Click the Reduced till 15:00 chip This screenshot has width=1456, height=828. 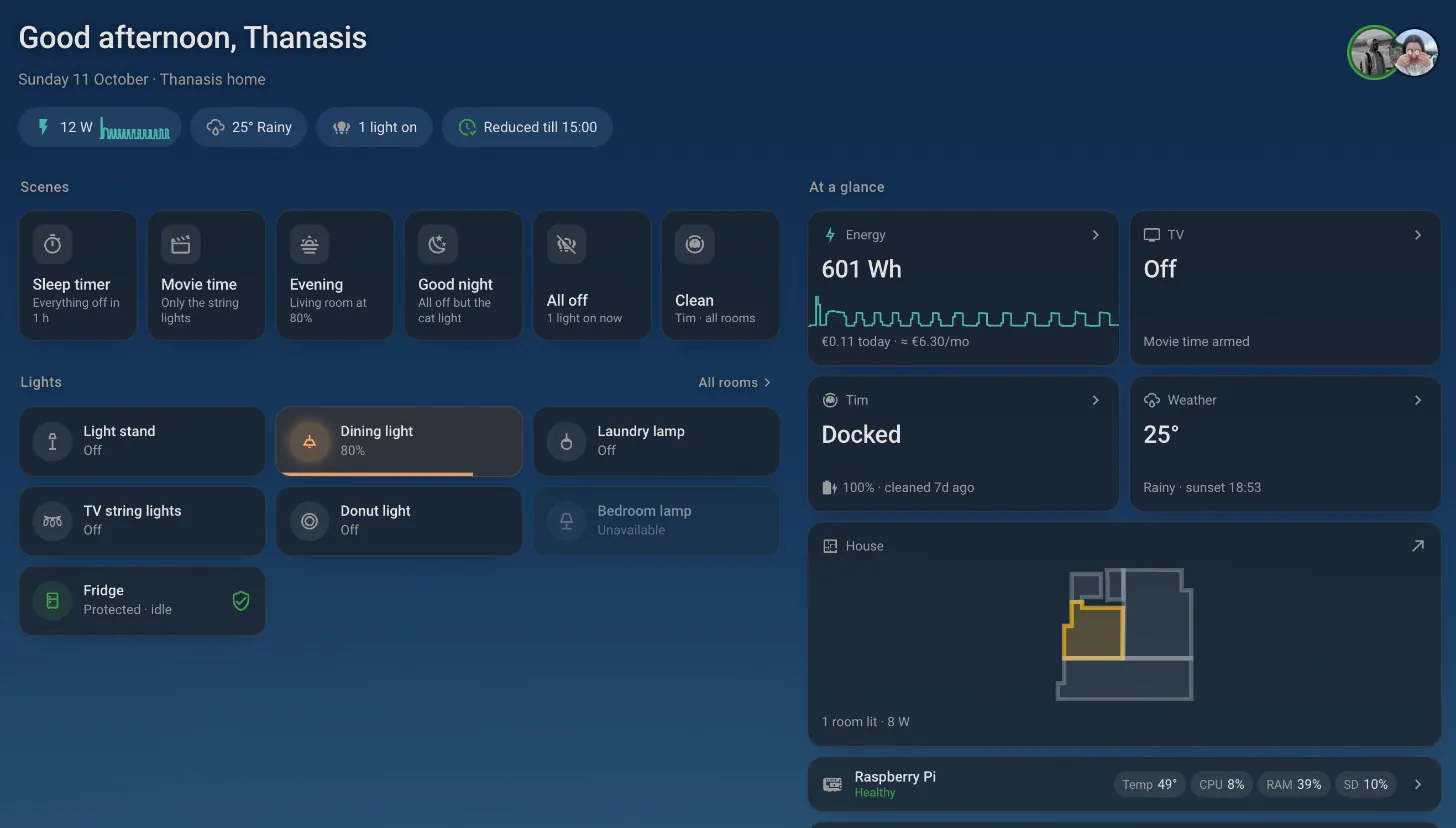[x=527, y=127]
